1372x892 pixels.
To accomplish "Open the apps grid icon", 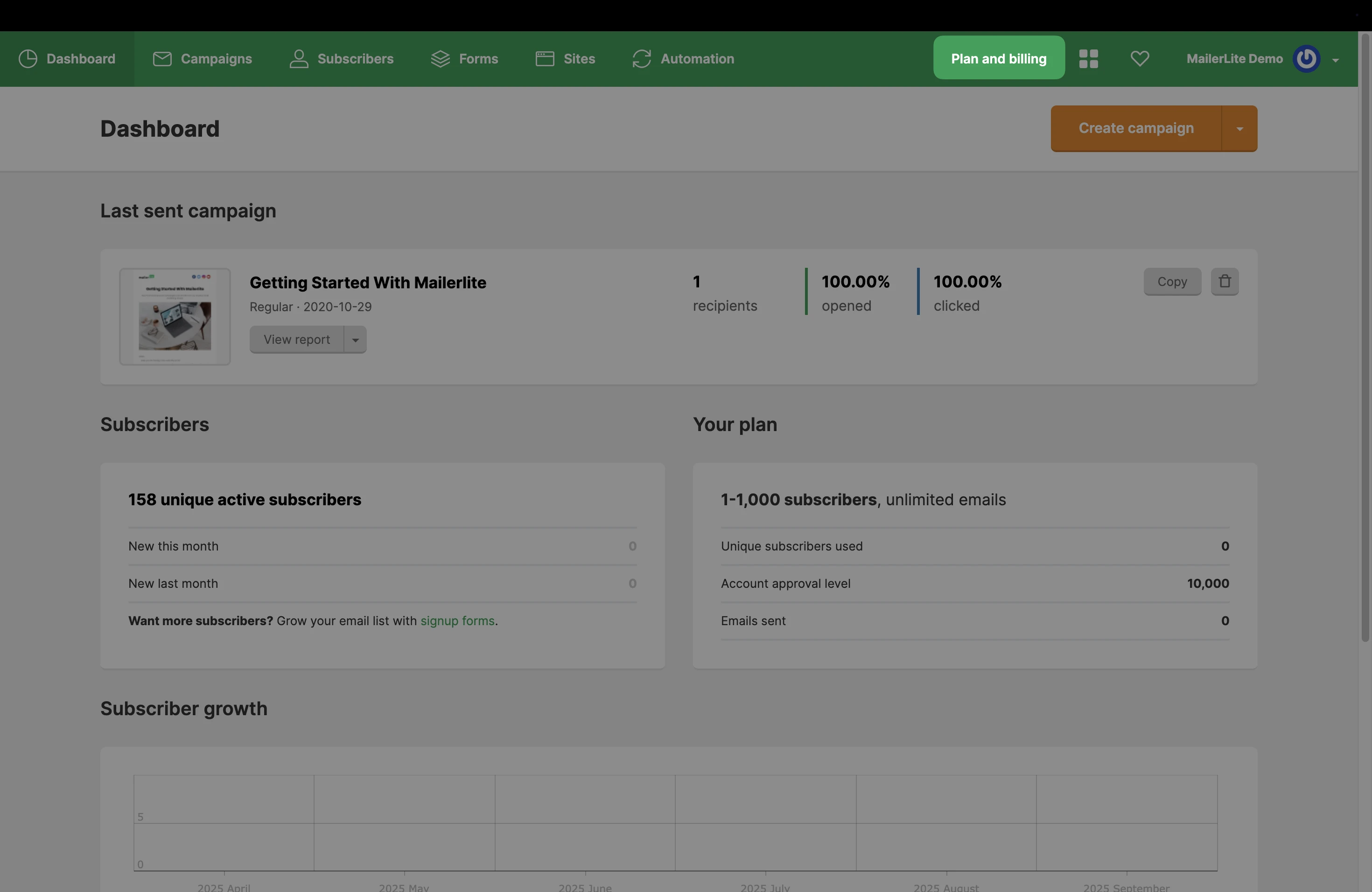I will pyautogui.click(x=1088, y=59).
